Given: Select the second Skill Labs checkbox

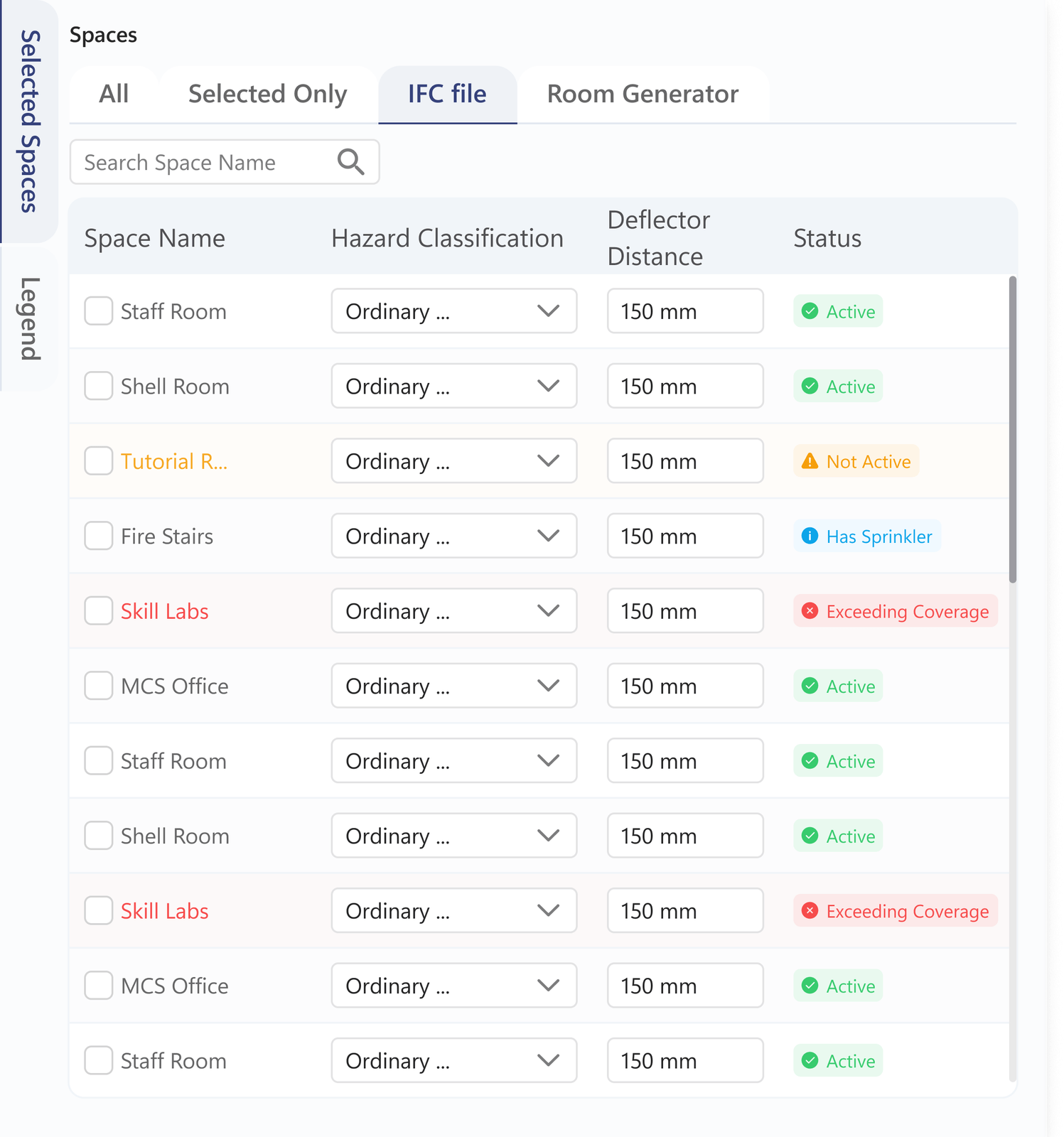Looking at the screenshot, I should 99,911.
